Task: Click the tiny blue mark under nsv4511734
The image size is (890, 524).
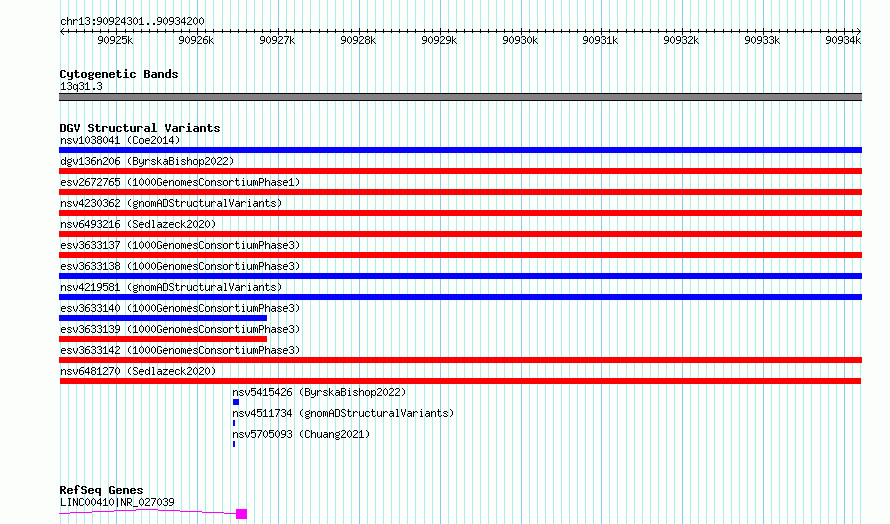Action: point(234,423)
